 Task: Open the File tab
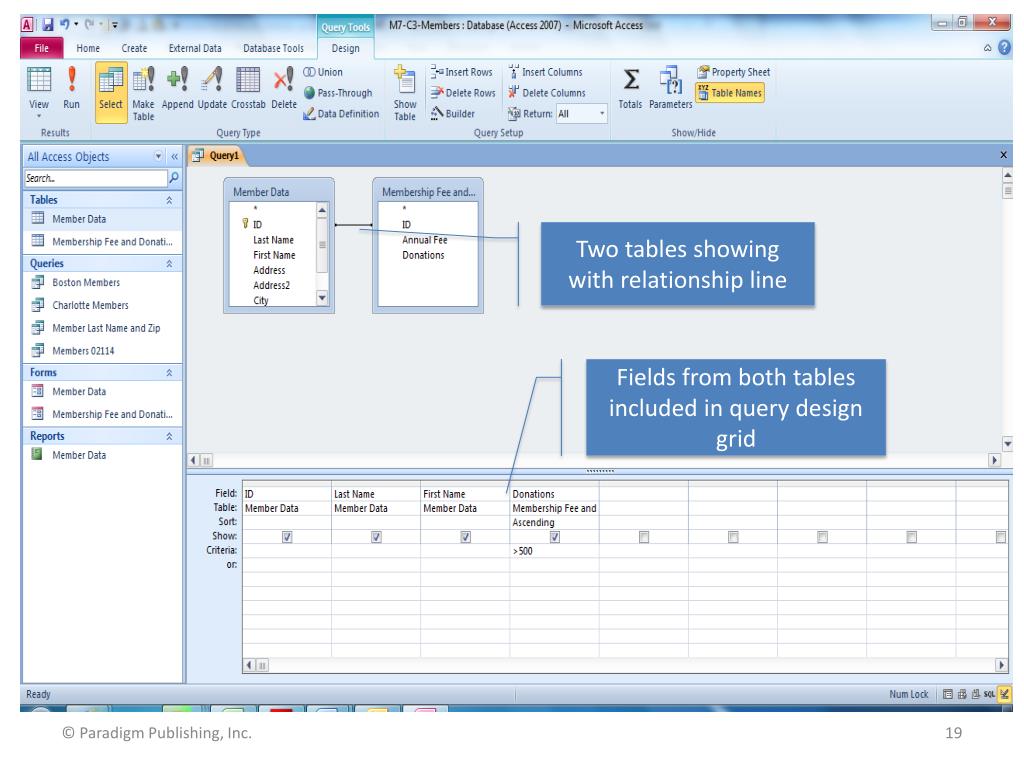click(x=42, y=48)
